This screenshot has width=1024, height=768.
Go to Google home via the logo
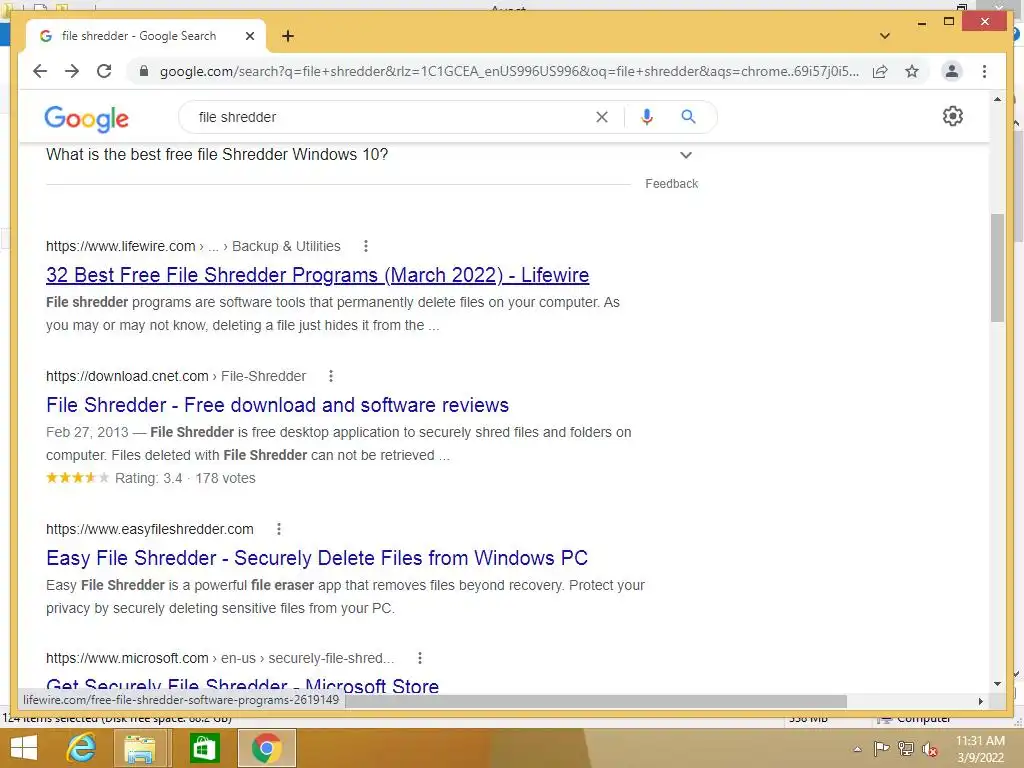[x=86, y=118]
